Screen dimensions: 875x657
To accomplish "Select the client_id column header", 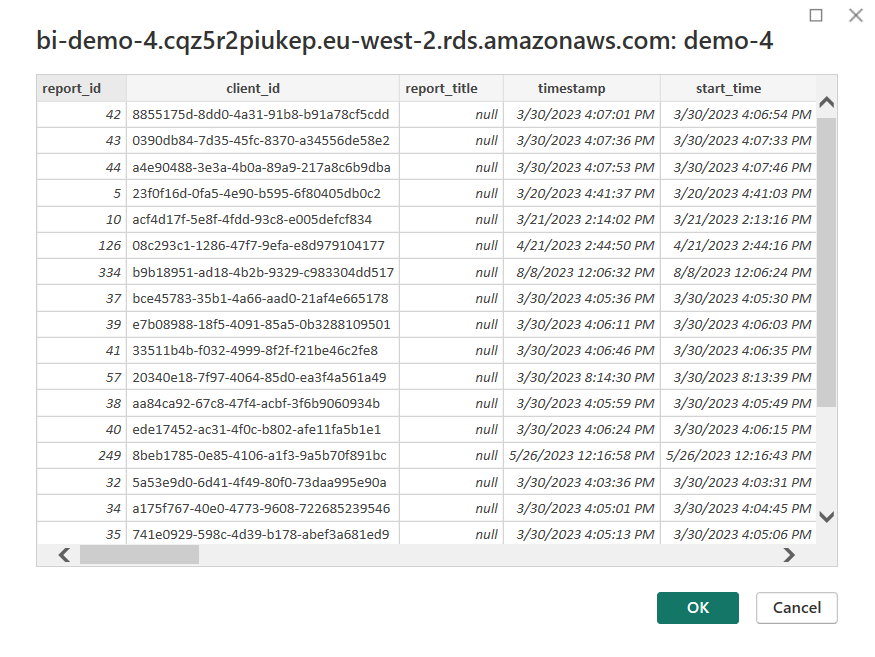I will (260, 88).
